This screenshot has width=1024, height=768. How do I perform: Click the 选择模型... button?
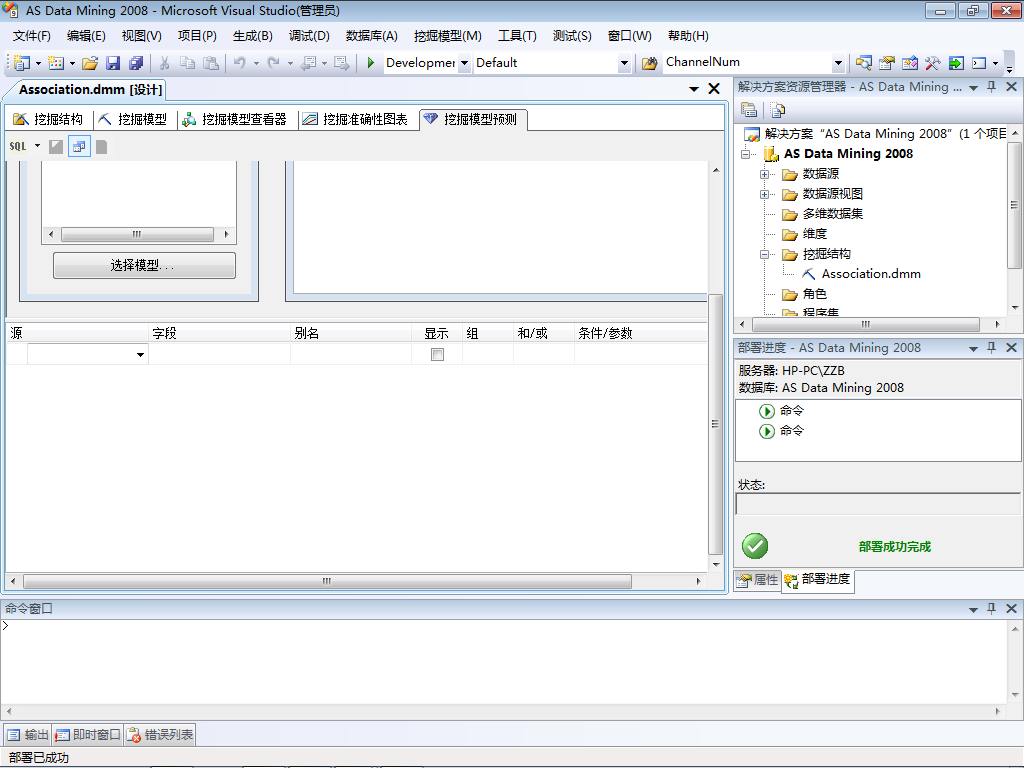pos(144,265)
